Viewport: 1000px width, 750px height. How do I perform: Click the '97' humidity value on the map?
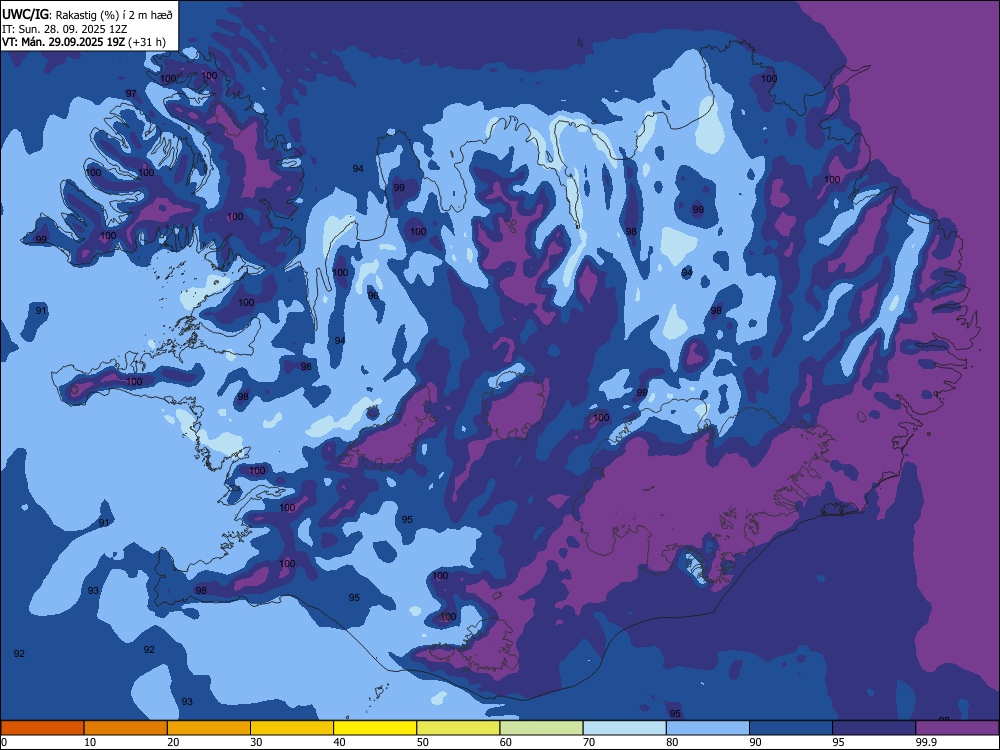(131, 94)
